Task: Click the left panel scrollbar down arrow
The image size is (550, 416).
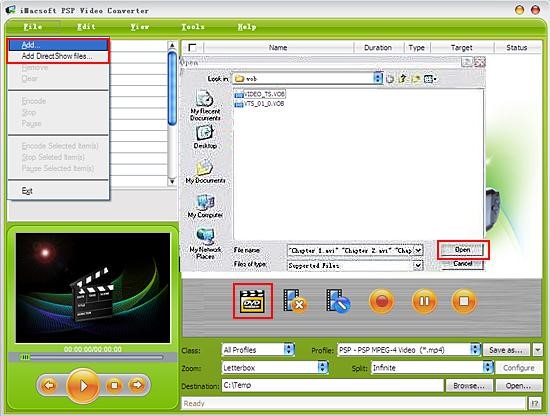Action: [172, 181]
